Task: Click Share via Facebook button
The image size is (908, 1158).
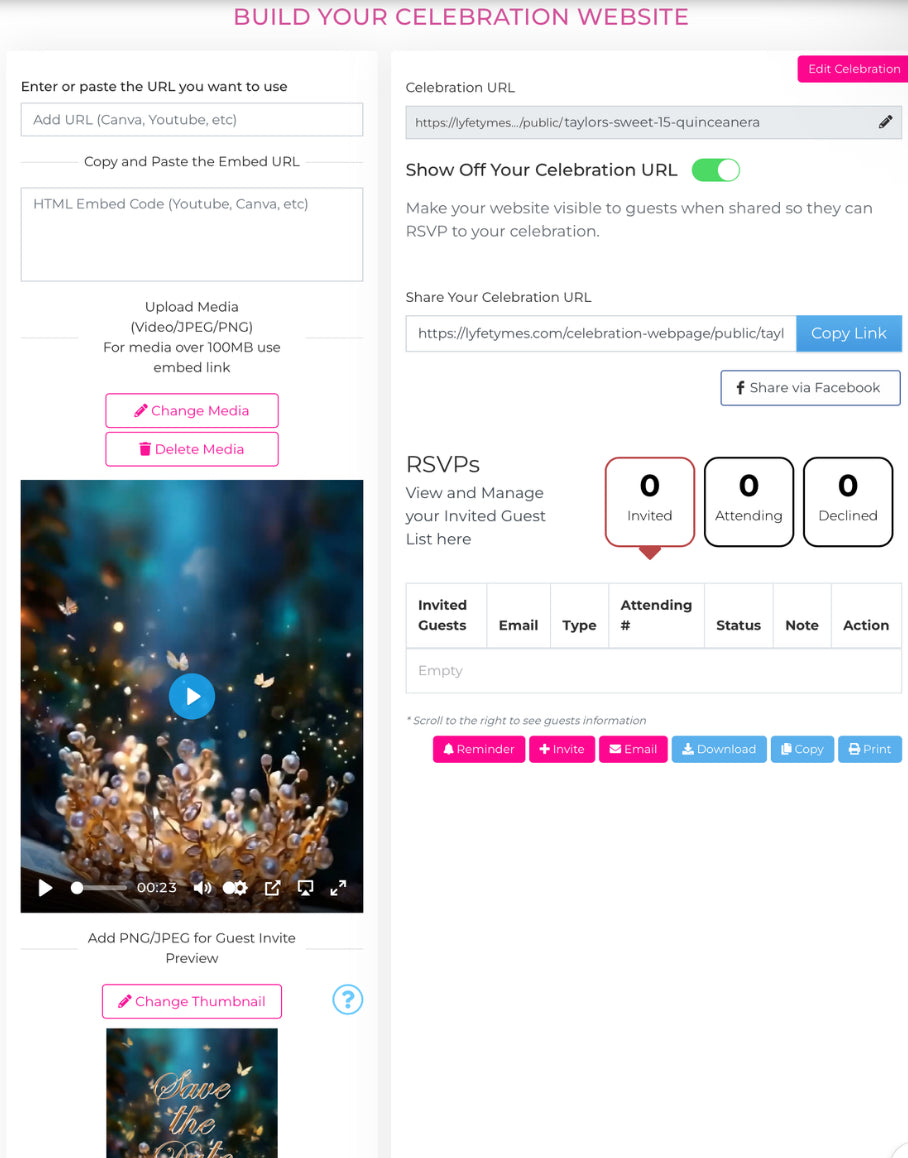Action: click(810, 388)
